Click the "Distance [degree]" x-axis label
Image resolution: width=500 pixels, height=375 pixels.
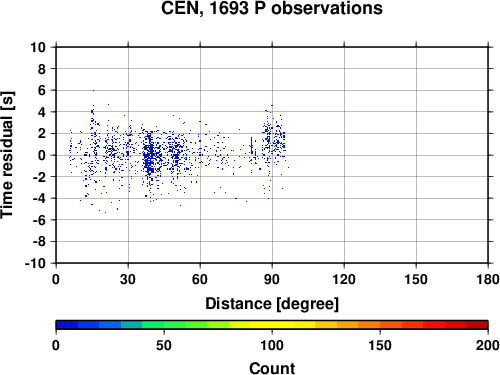(272, 304)
